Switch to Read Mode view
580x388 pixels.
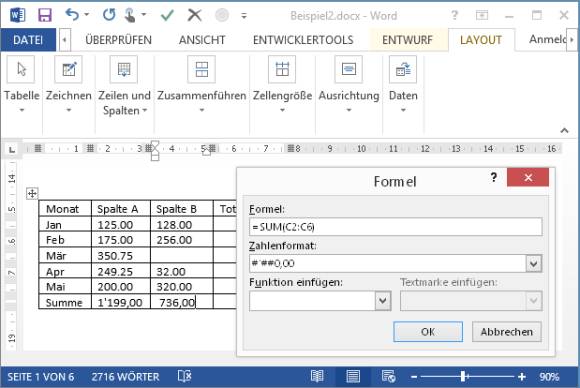[x=317, y=377]
